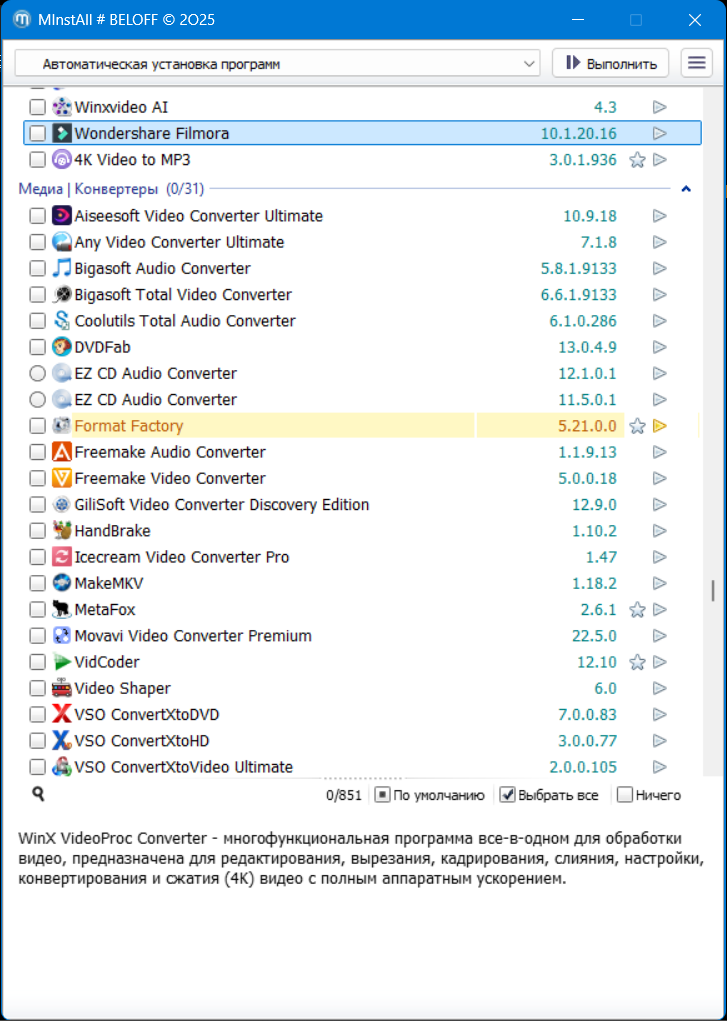Click the search magnifier icon at bottom left

[x=38, y=794]
